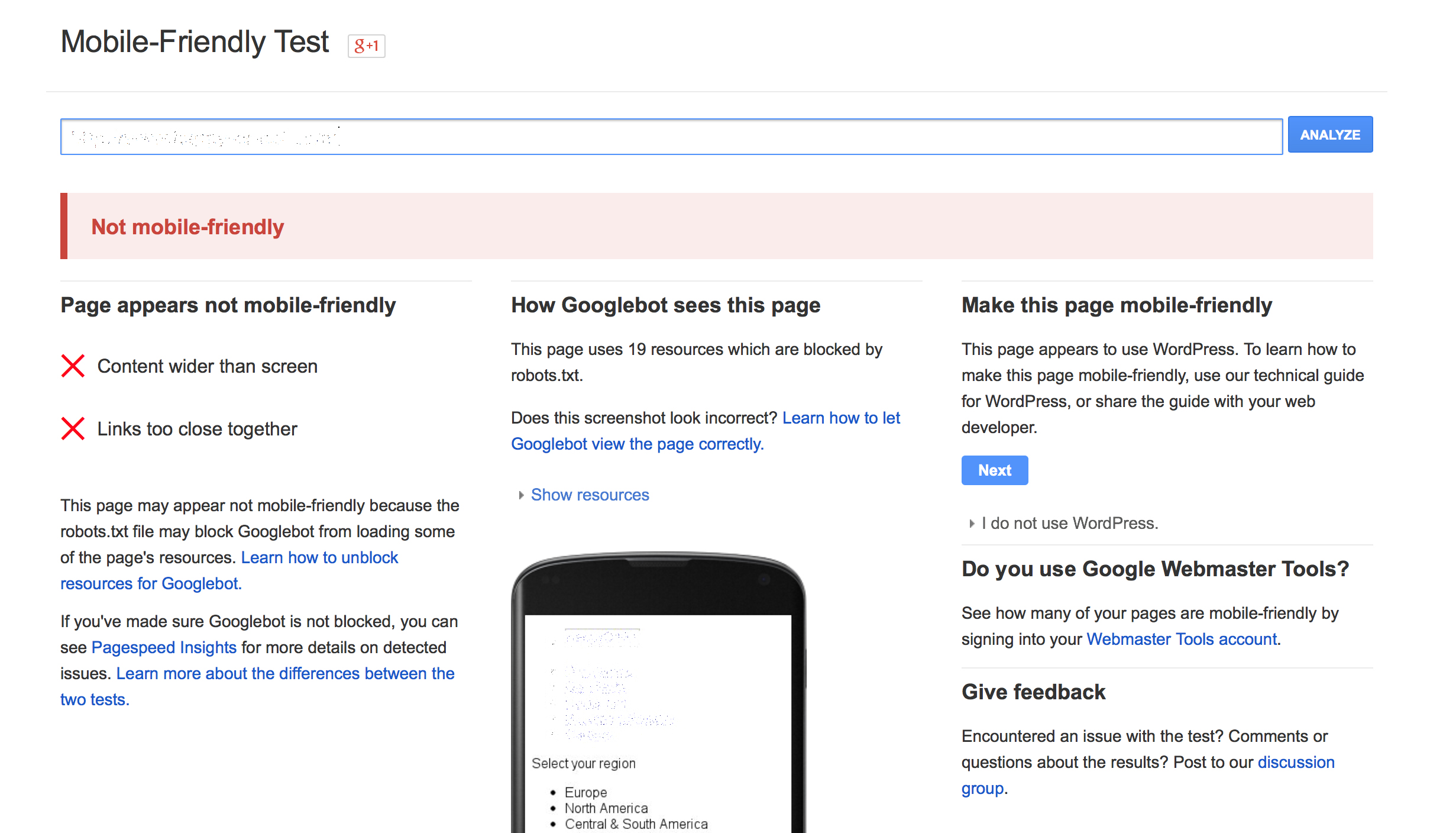Click Page appears not mobile-friendly heading
This screenshot has width=1456, height=833.
pos(228,305)
